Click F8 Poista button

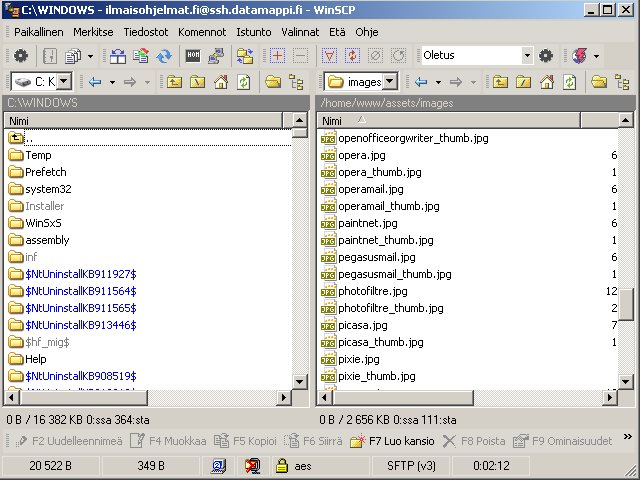474,441
